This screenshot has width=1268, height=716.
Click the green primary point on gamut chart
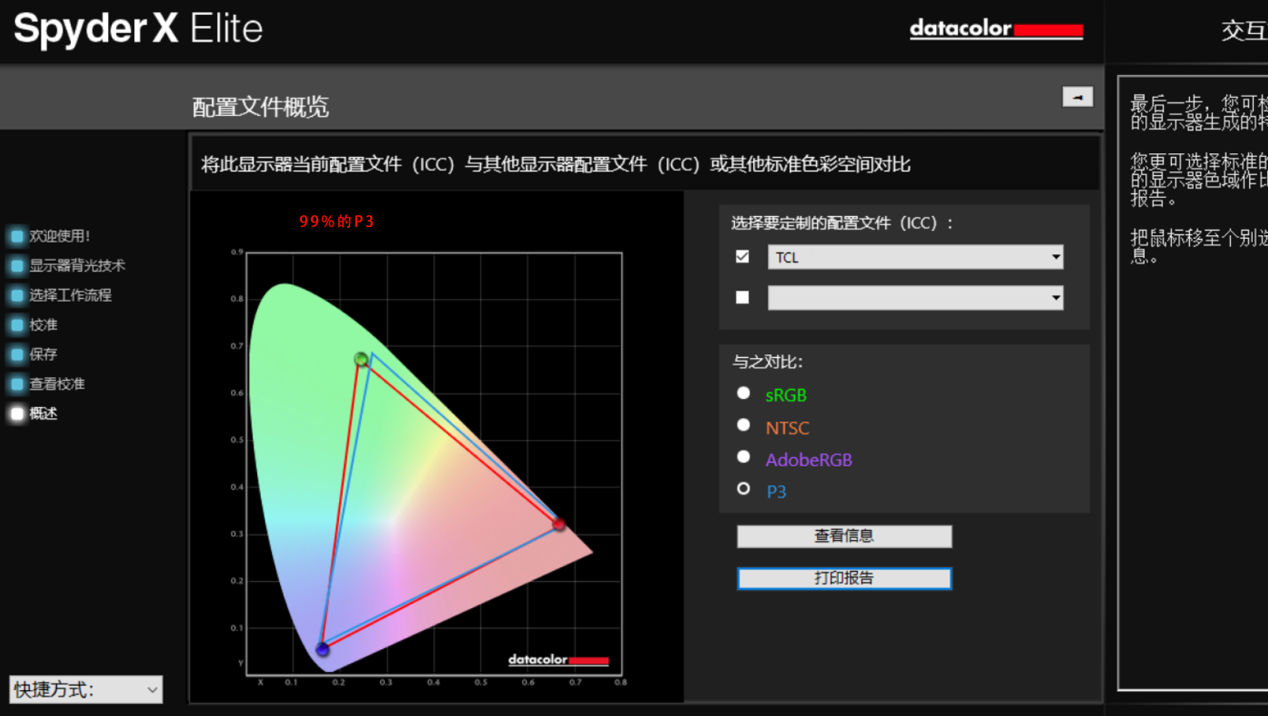pos(361,359)
